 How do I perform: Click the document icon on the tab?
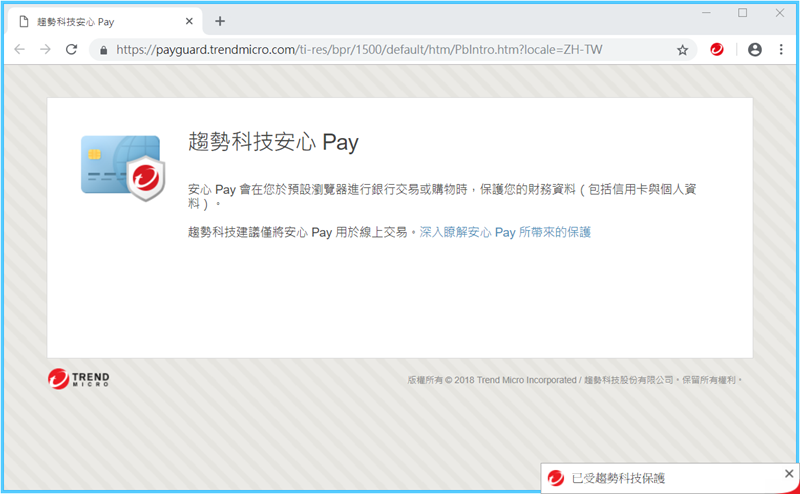23,21
